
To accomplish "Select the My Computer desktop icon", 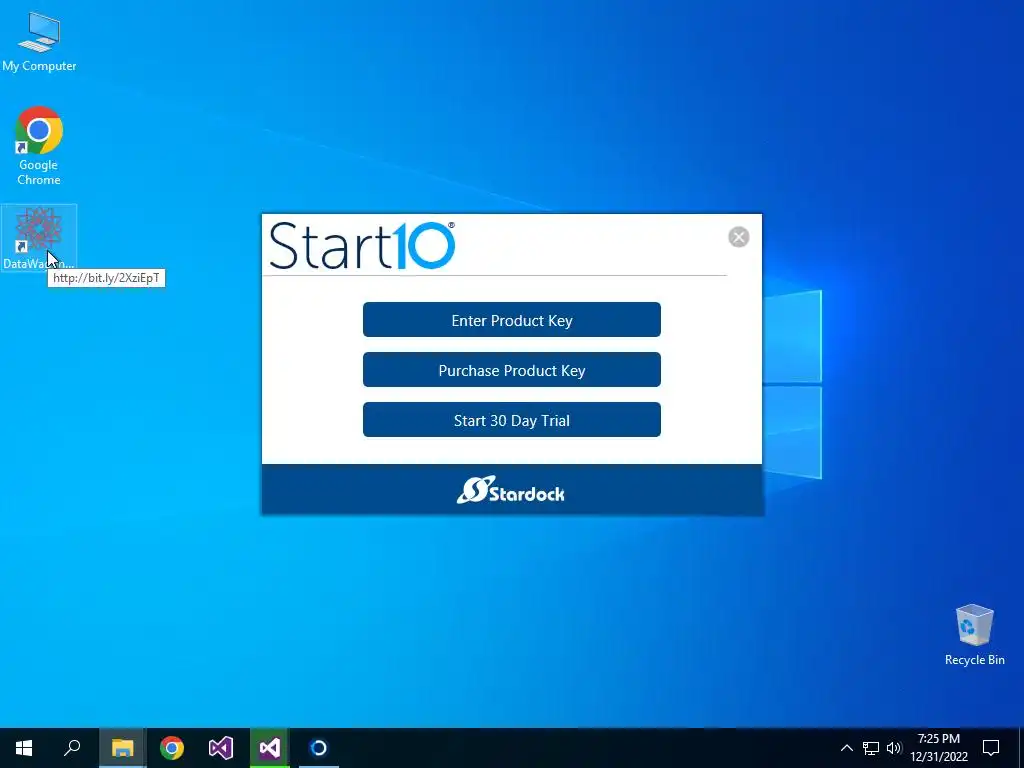I will point(39,42).
